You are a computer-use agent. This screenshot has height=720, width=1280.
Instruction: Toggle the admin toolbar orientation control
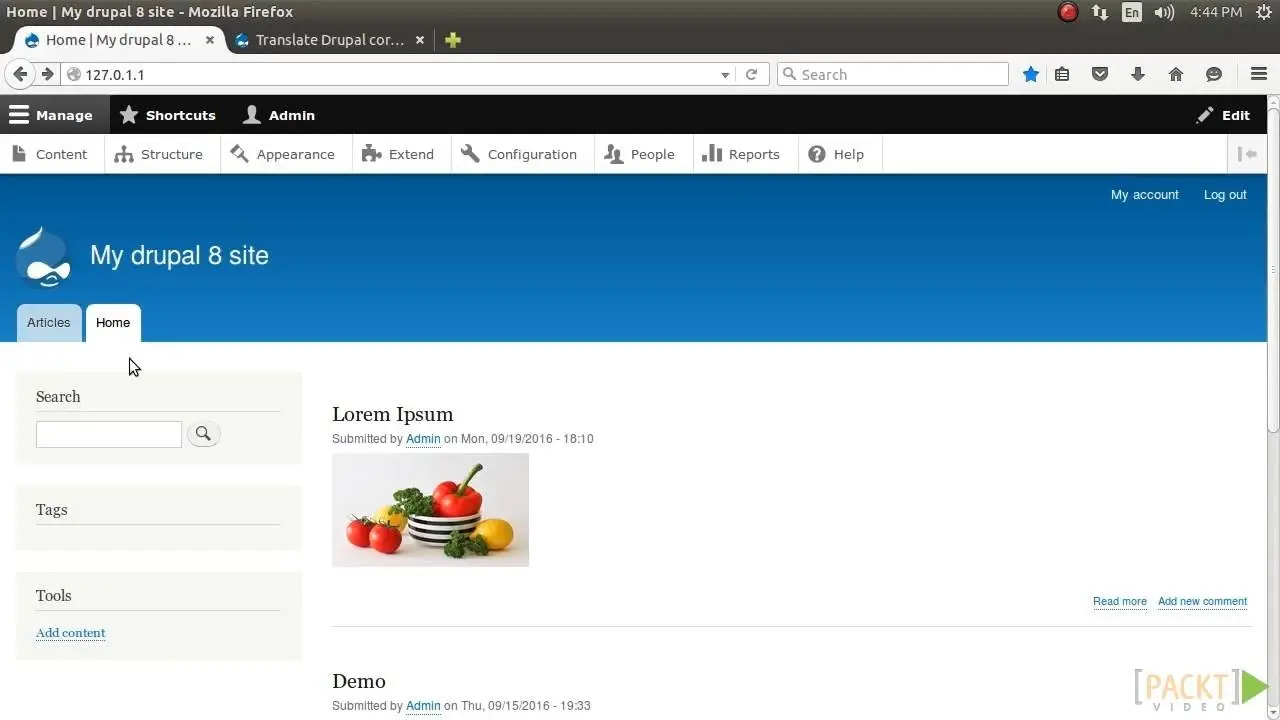tap(1248, 154)
